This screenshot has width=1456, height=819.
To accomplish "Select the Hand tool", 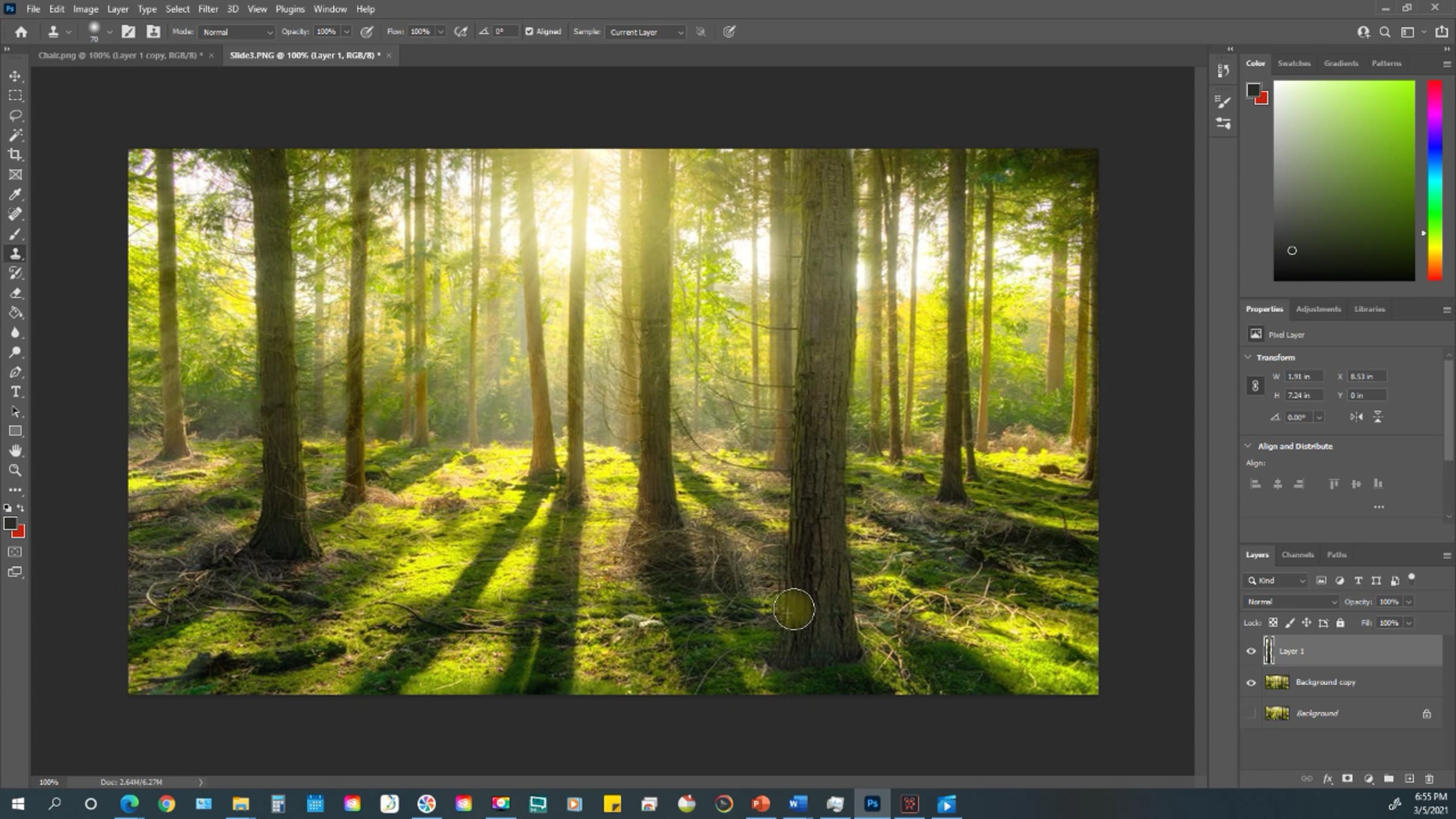I will click(x=15, y=451).
